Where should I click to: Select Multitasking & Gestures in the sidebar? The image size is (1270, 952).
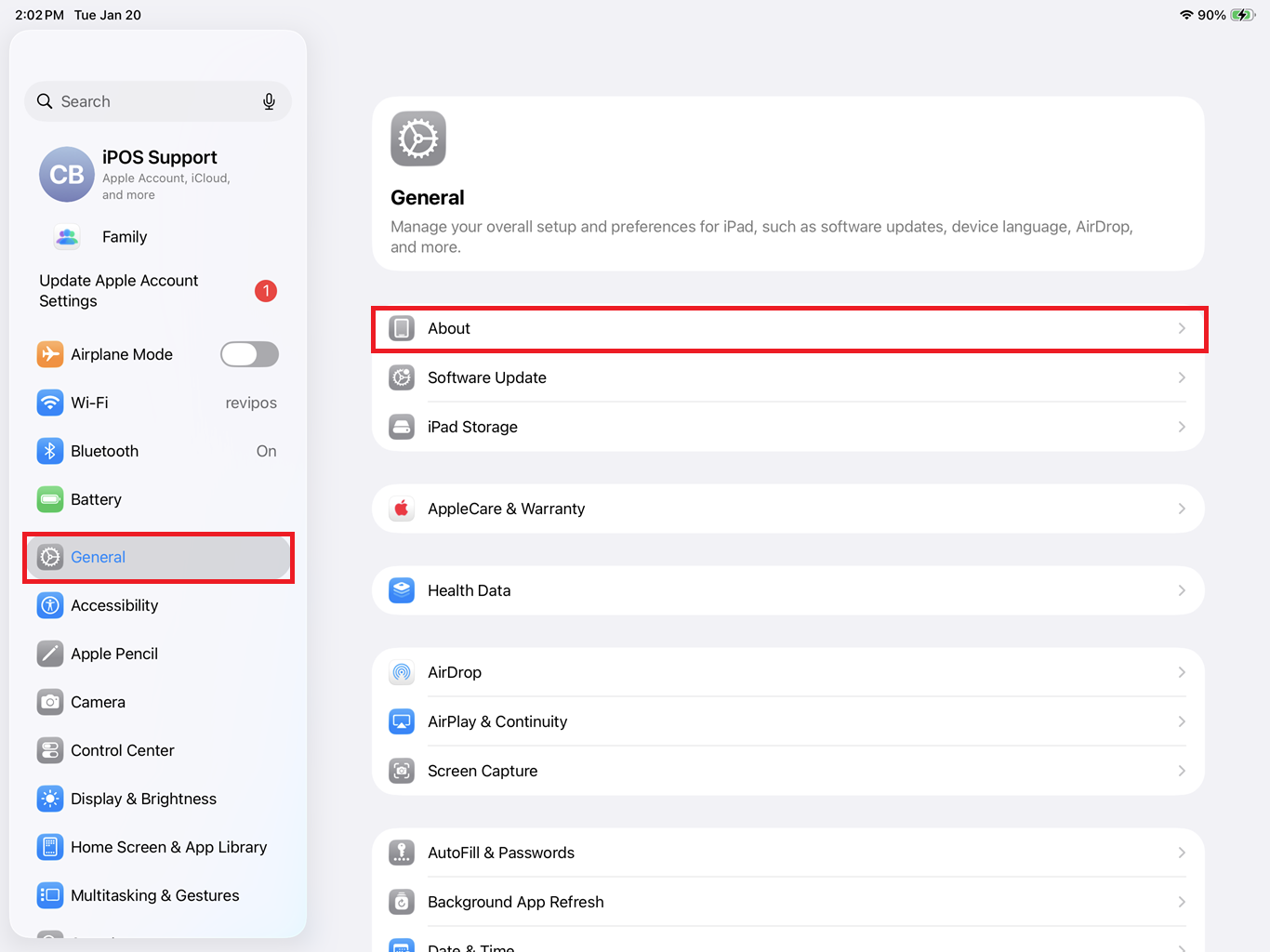coord(158,895)
